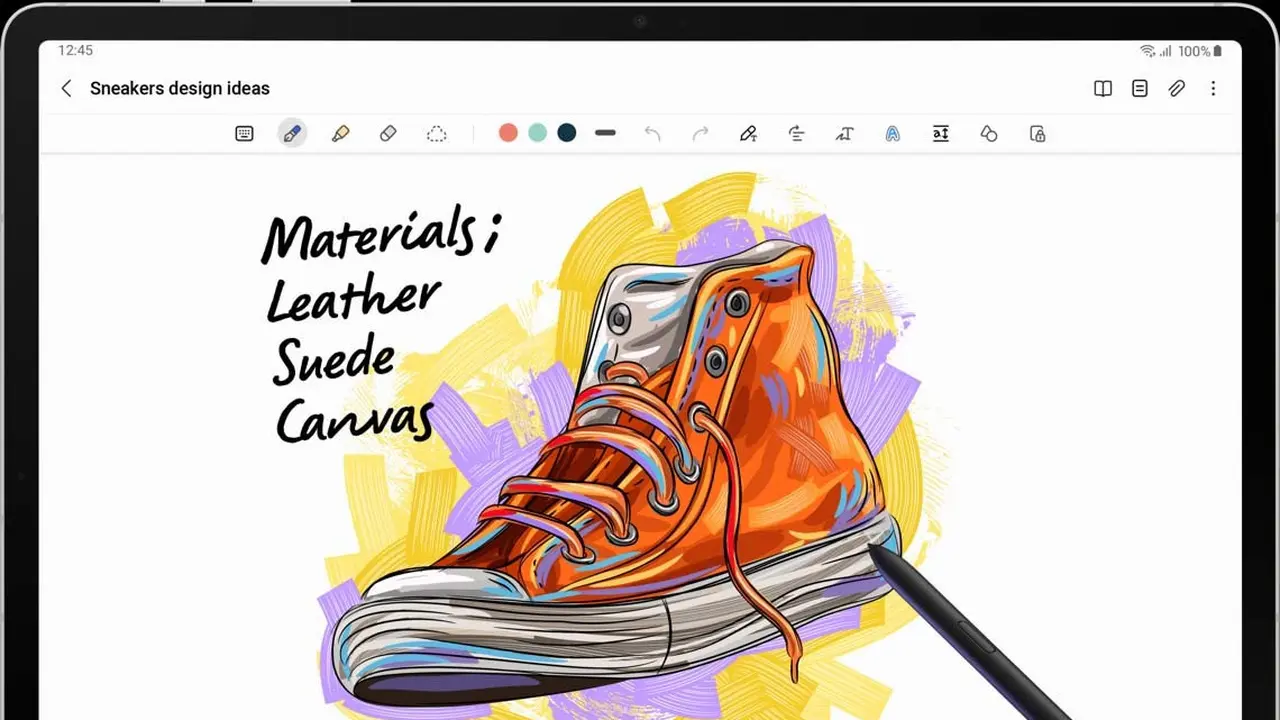The image size is (1280, 720).
Task: Edit the note title Sneakers design ideas
Action: pyautogui.click(x=180, y=88)
